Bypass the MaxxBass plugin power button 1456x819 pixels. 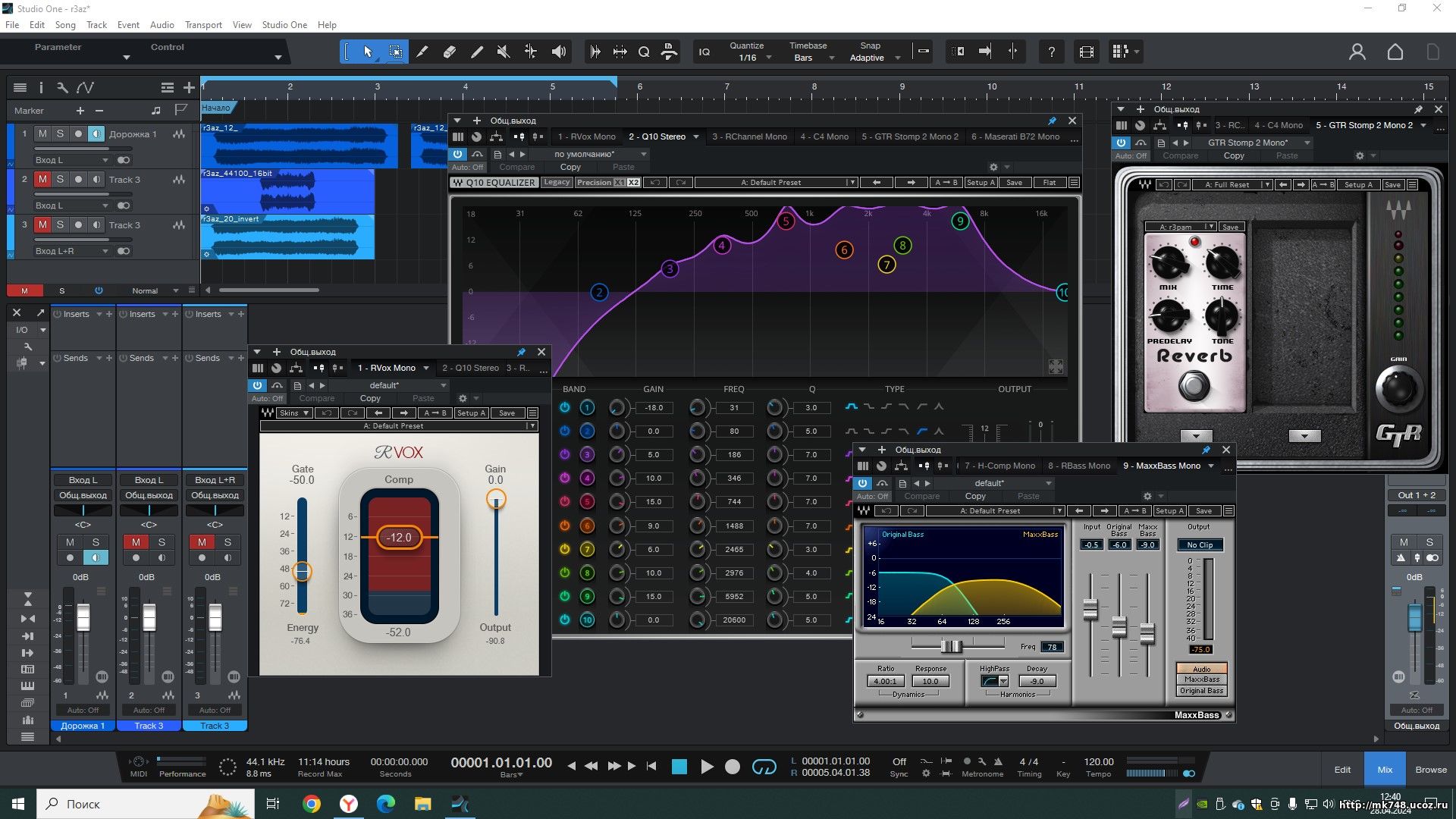pyautogui.click(x=862, y=483)
